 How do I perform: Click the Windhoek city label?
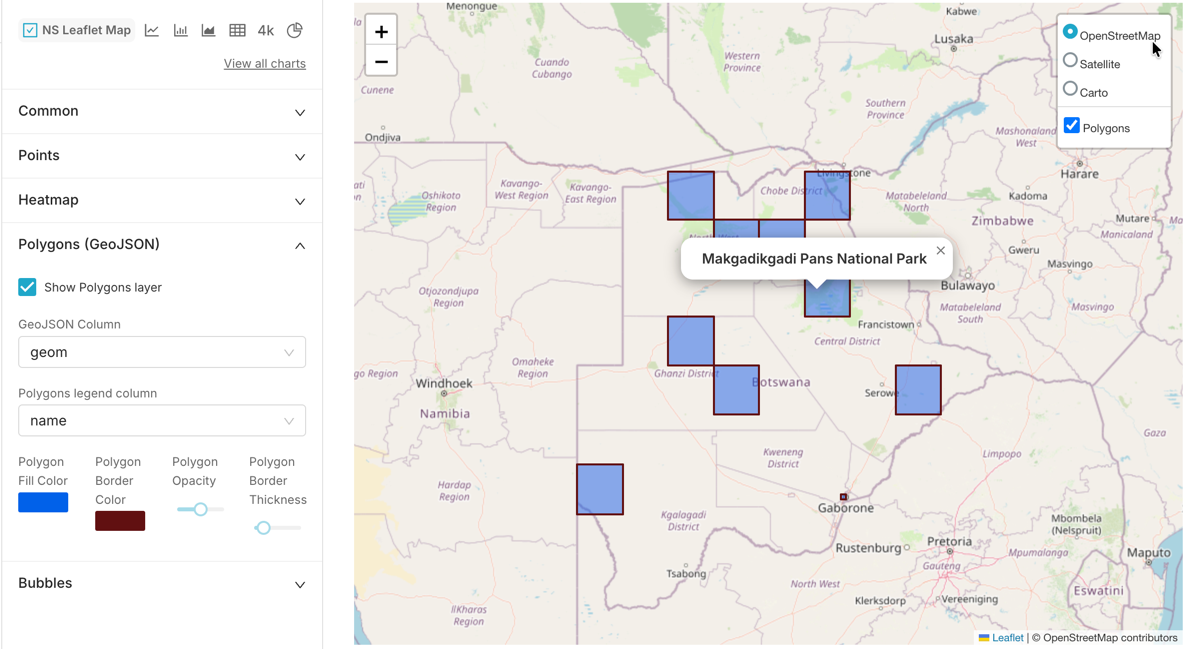(444, 384)
